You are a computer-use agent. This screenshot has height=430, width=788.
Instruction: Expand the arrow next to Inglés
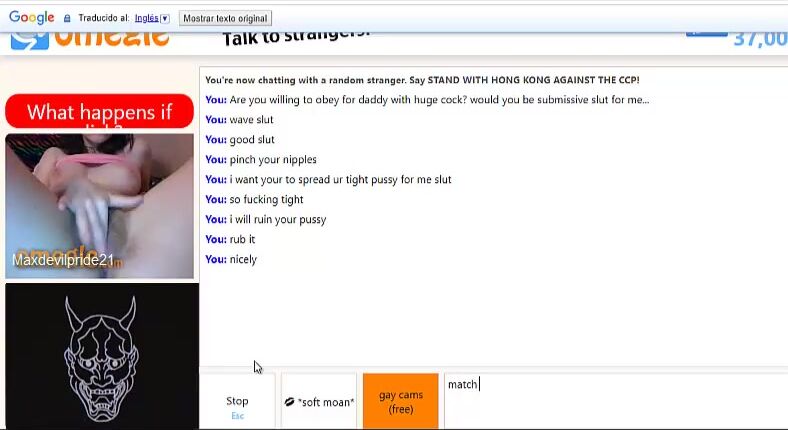(x=165, y=19)
